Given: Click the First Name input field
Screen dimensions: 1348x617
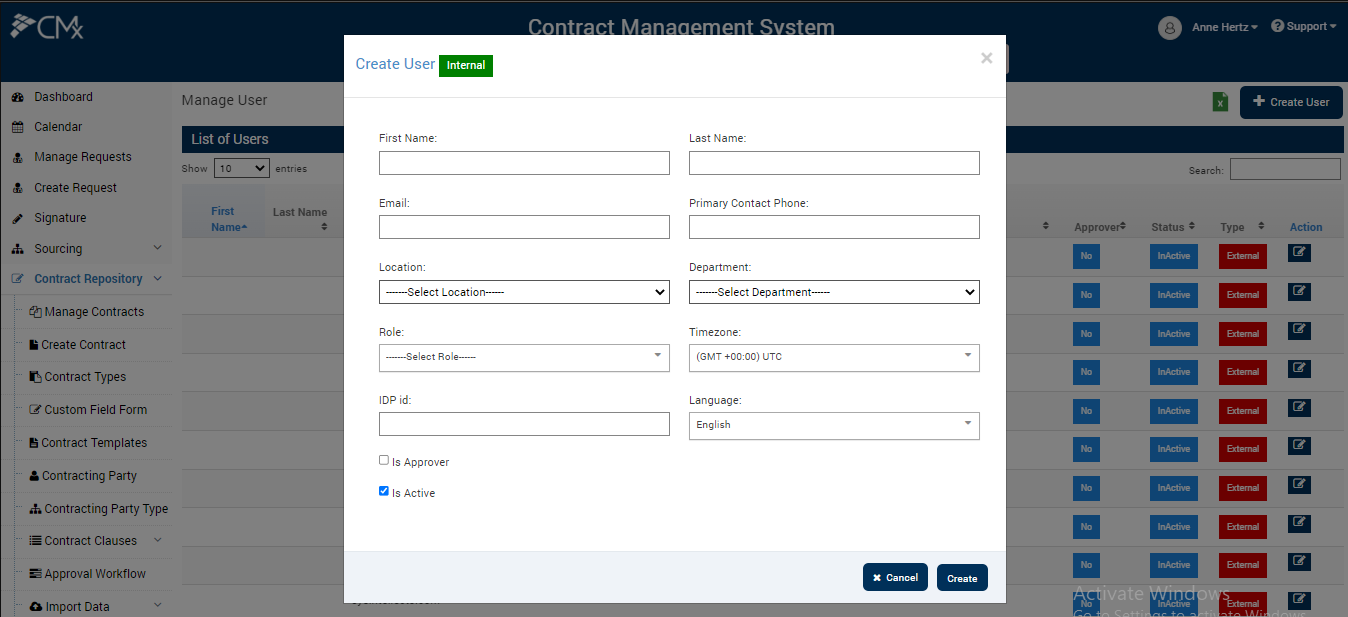Looking at the screenshot, I should pos(524,162).
